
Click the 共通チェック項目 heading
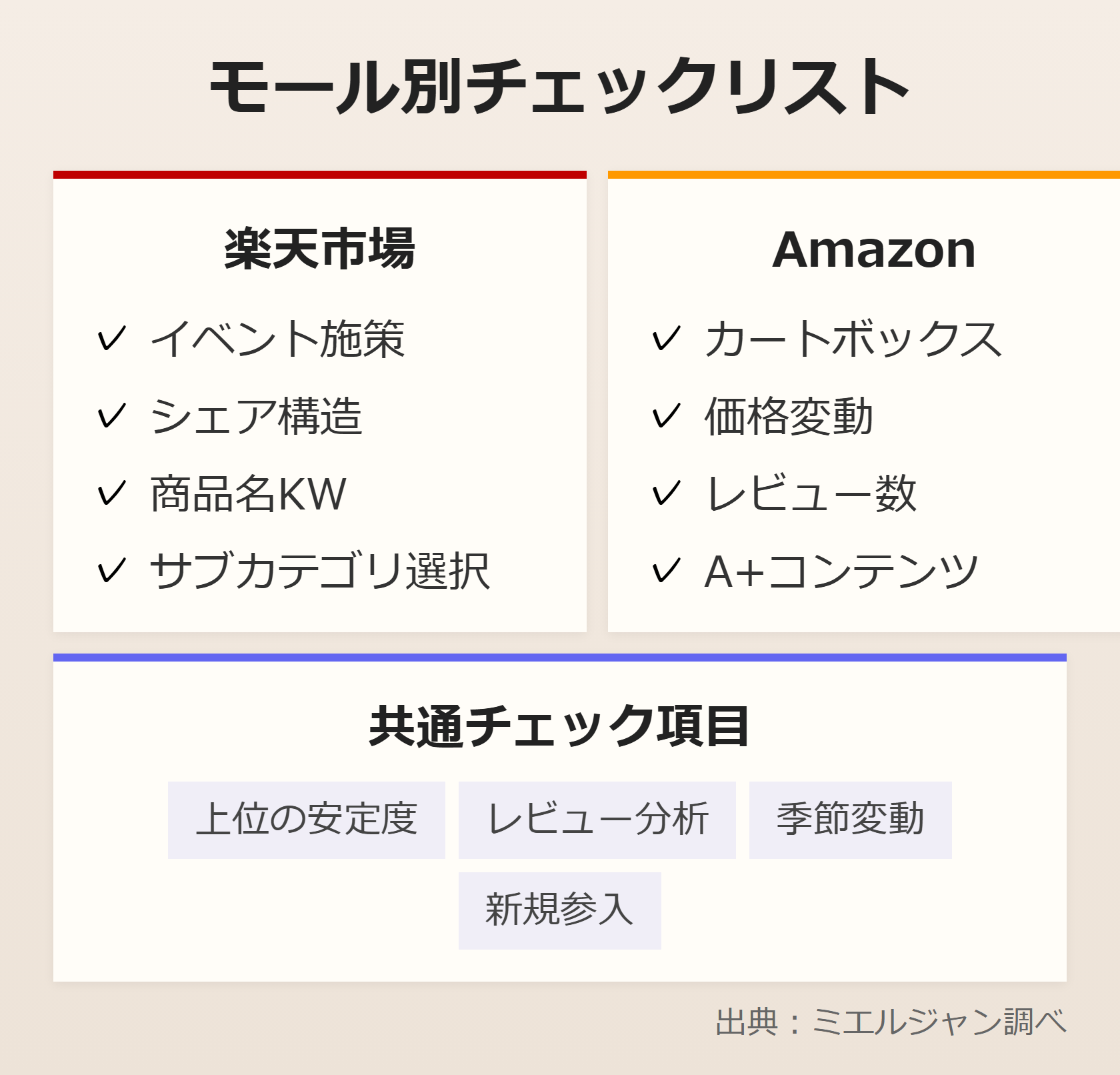click(559, 726)
